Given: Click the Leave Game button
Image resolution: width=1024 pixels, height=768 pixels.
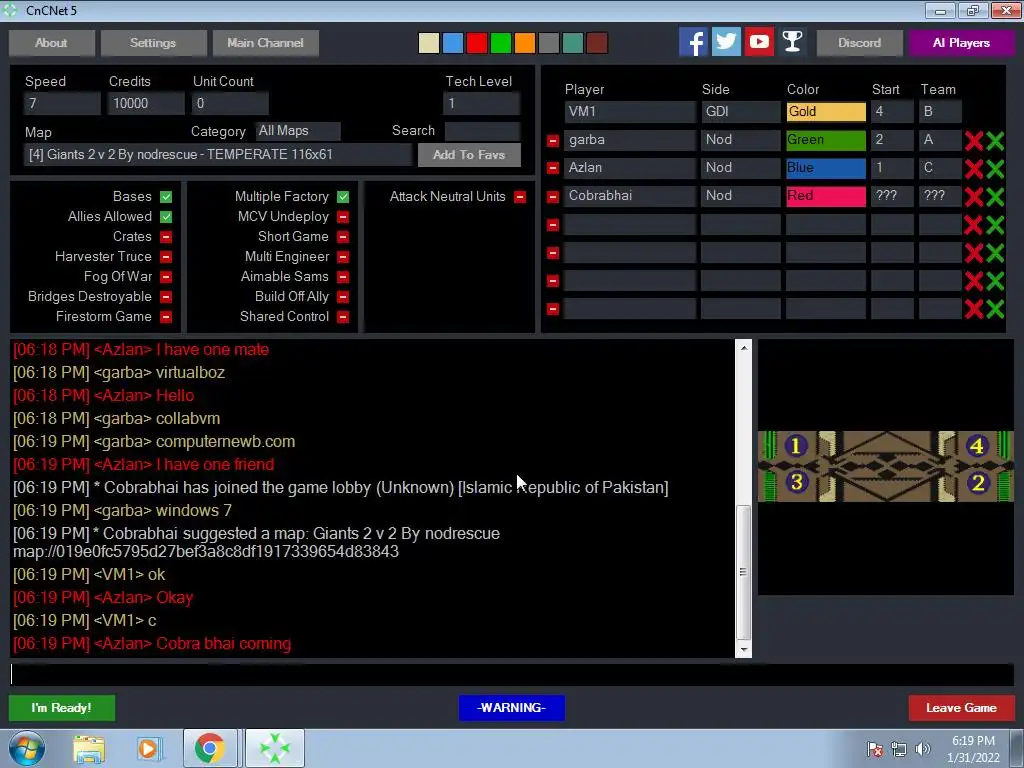Looking at the screenshot, I should (961, 708).
